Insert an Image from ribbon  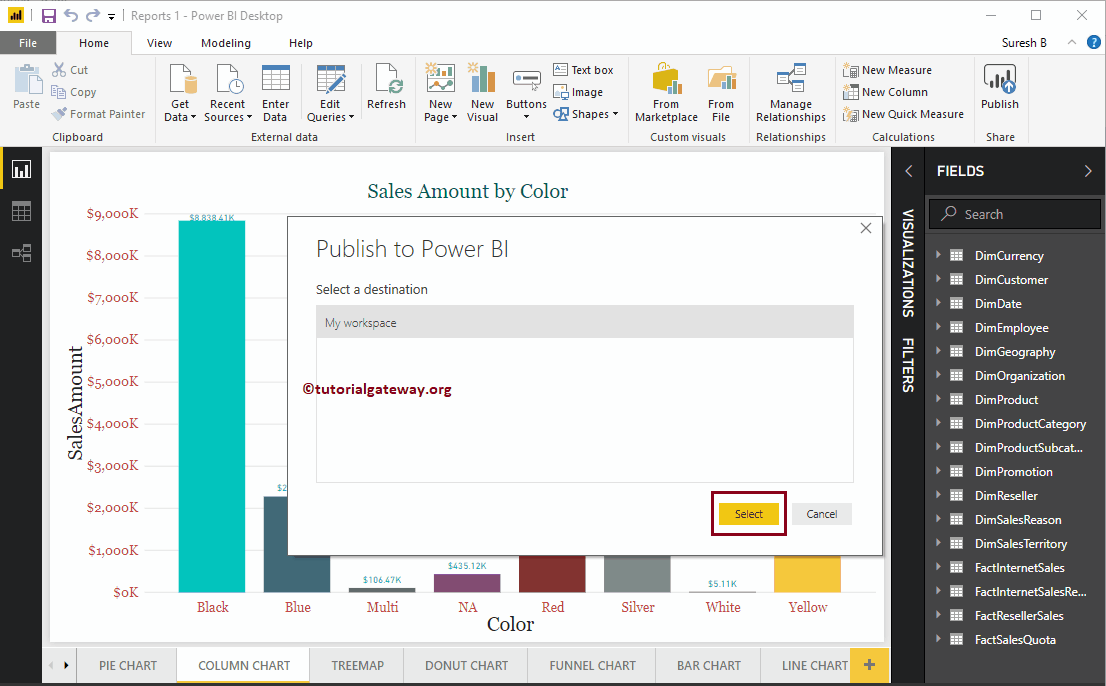tap(578, 92)
